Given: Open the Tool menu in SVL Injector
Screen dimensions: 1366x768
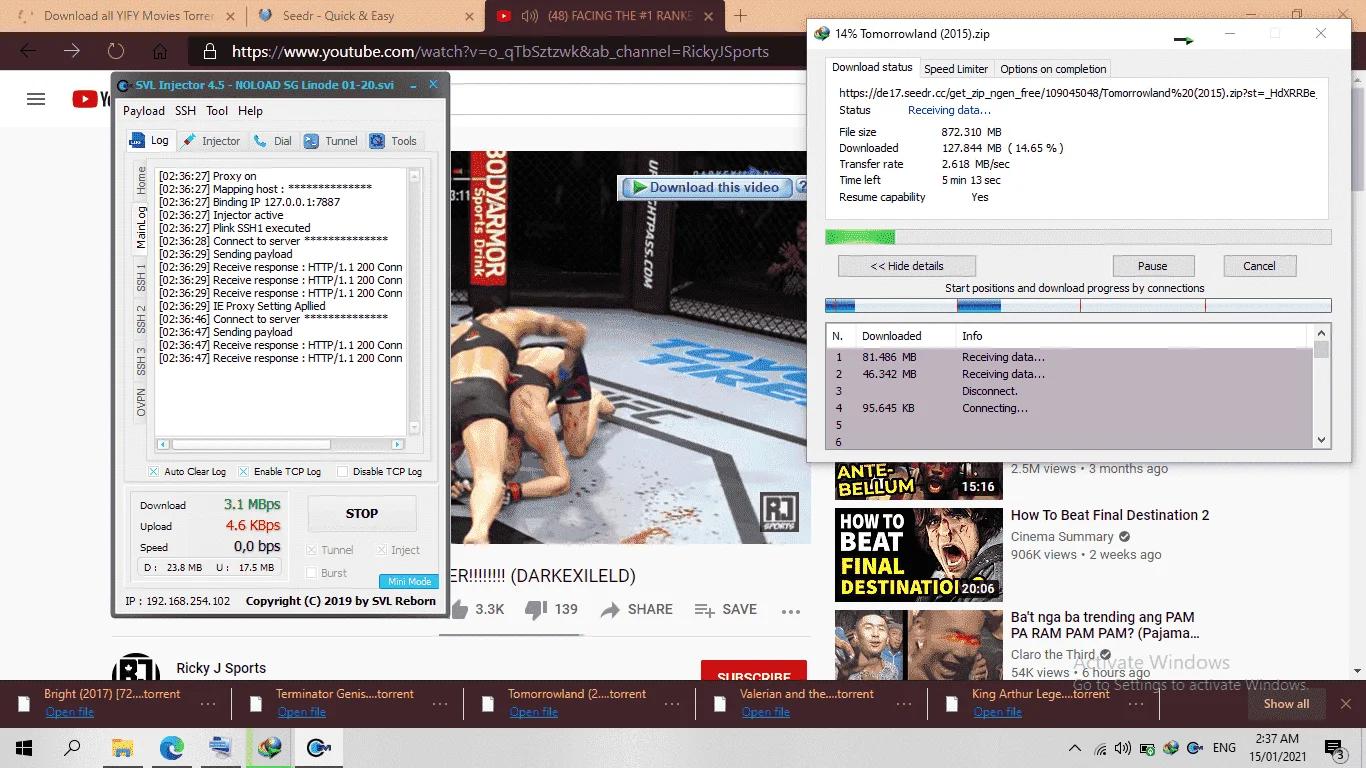Looking at the screenshot, I should click(217, 111).
